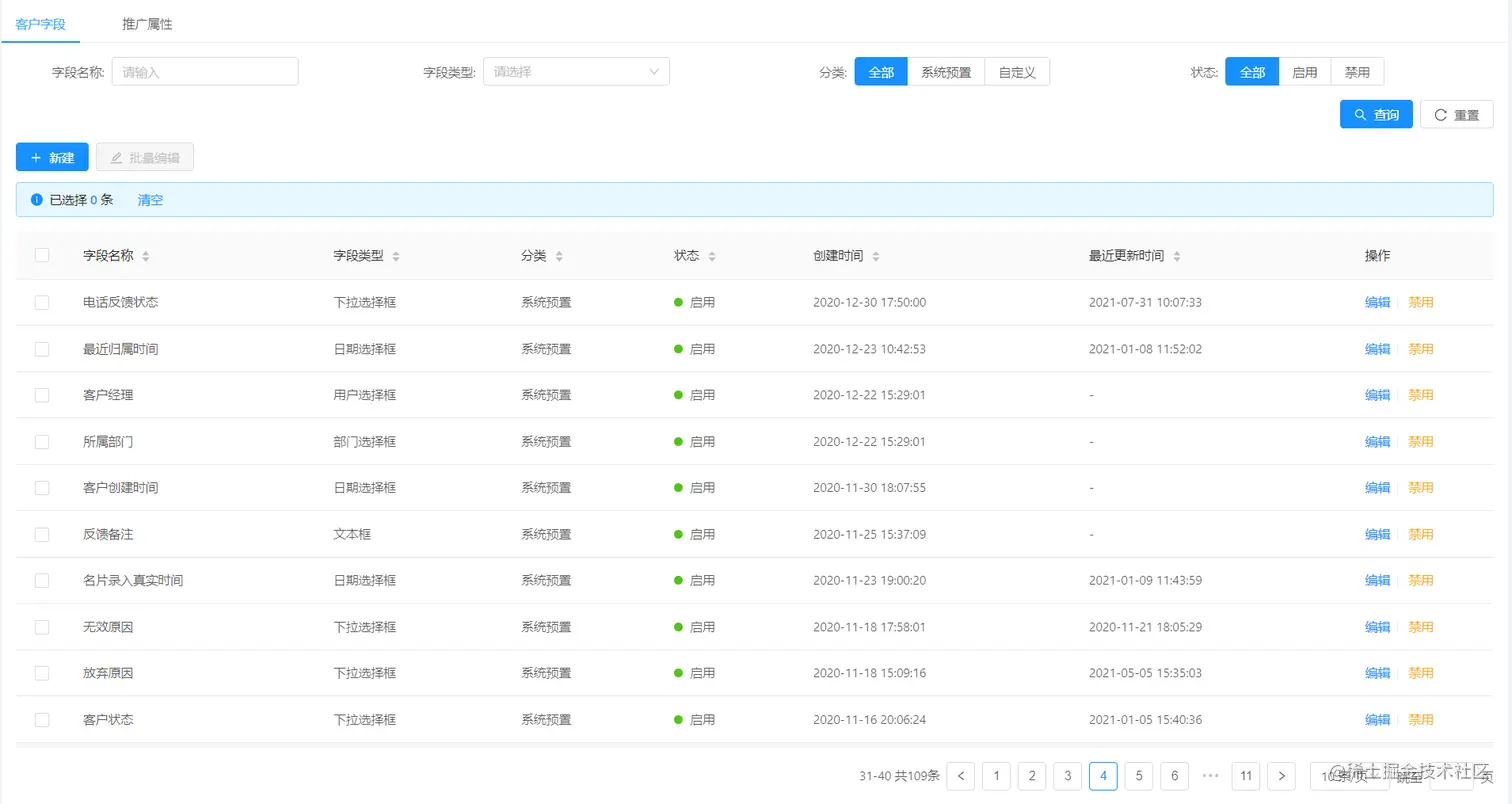The image size is (1512, 804).
Task: Click 用户选择框 type cell
Action: (x=365, y=395)
